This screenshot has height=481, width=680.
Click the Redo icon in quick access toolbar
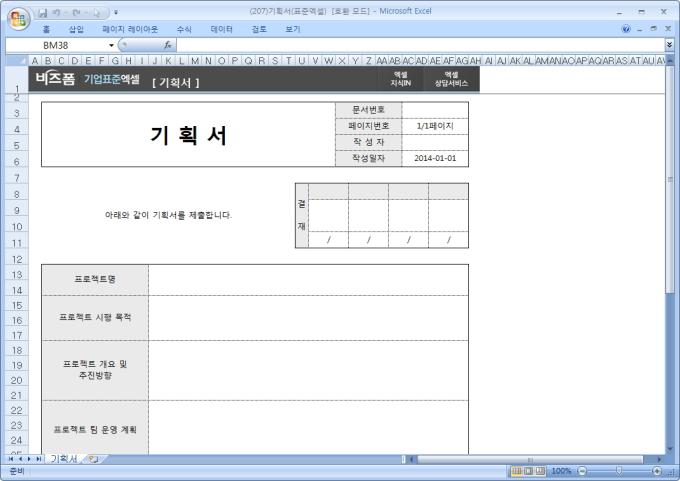pos(77,13)
